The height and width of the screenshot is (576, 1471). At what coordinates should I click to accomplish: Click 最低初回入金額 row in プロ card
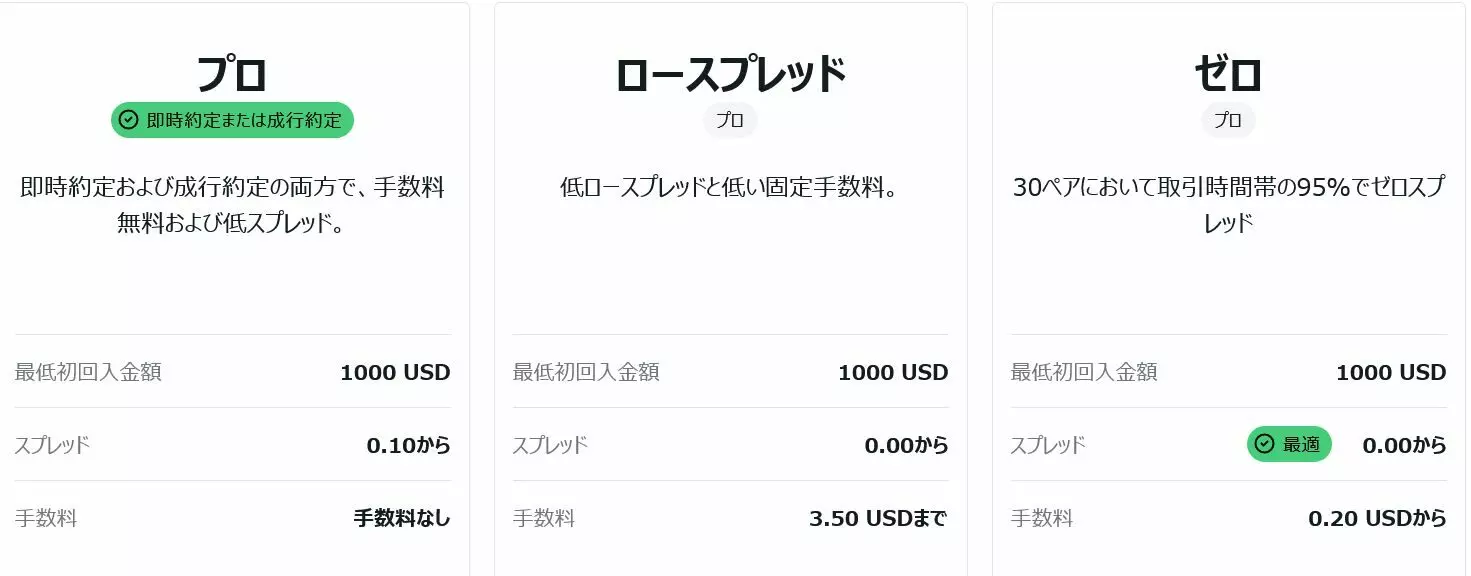[x=232, y=372]
